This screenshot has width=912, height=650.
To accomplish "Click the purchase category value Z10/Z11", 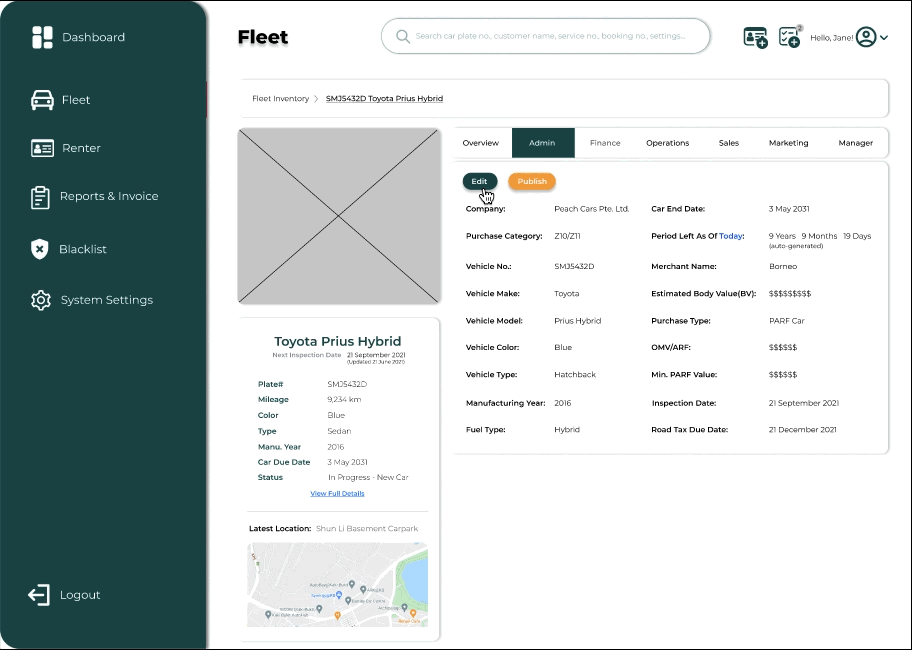I will tap(567, 236).
